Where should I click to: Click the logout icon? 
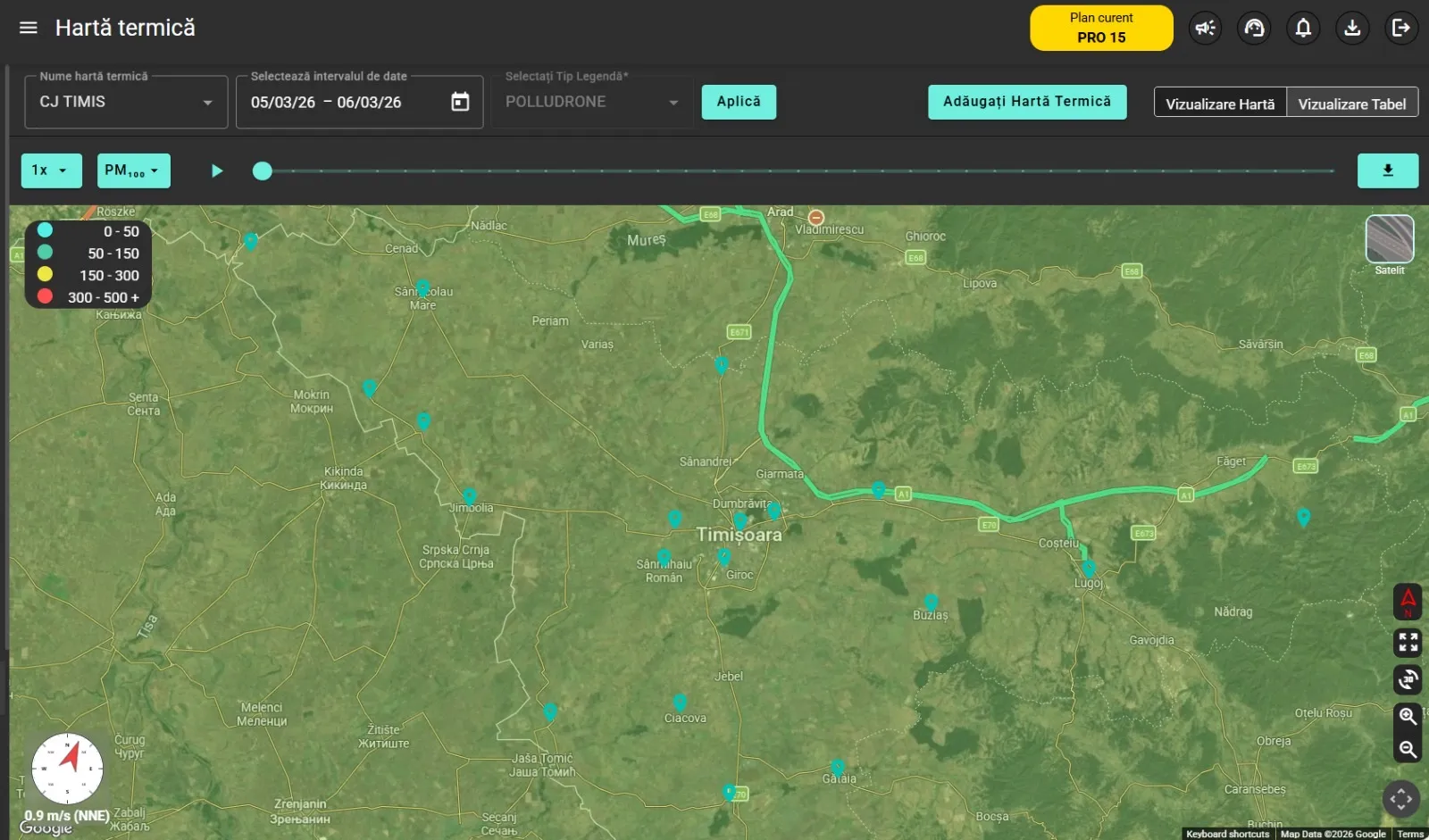click(x=1400, y=28)
